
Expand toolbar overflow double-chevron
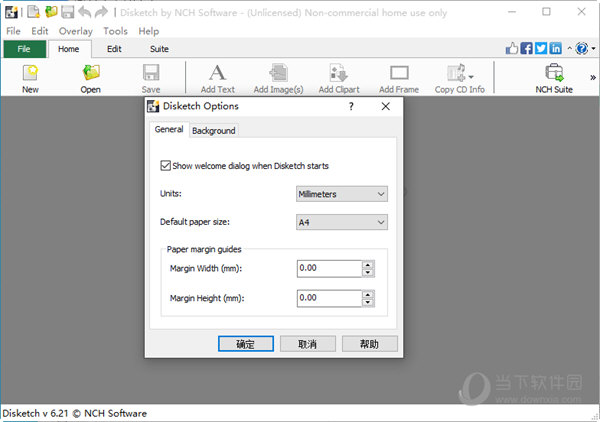(x=593, y=78)
